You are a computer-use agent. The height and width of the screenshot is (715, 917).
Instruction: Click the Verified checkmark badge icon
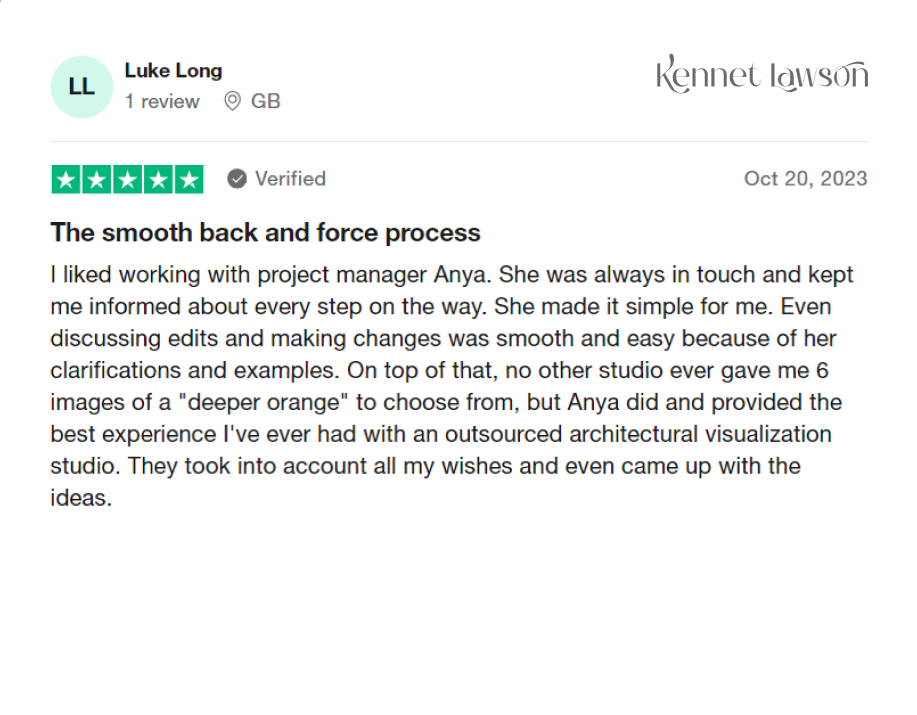tap(237, 179)
